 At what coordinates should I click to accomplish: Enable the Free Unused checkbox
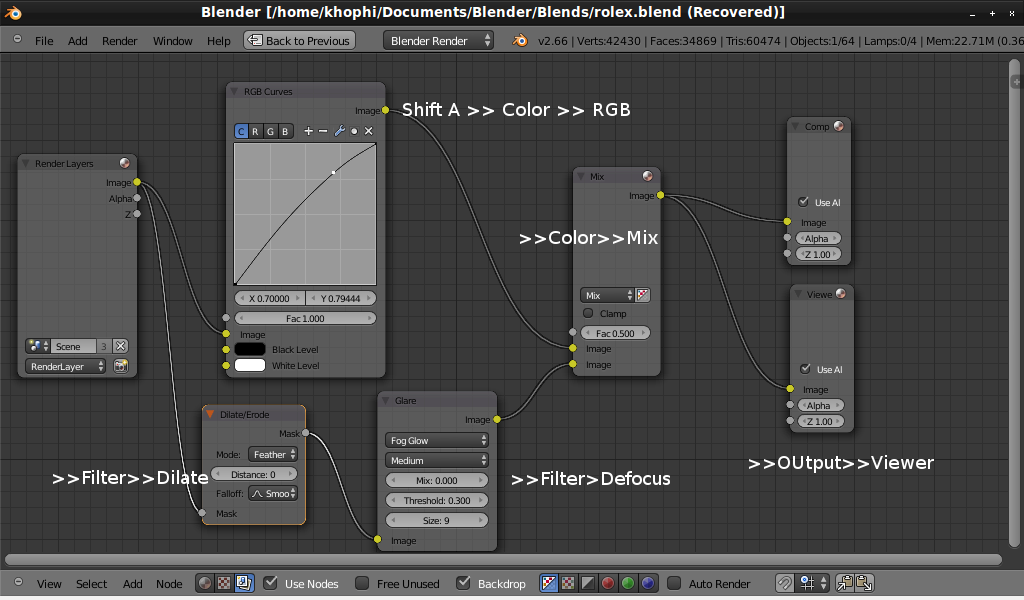click(362, 583)
